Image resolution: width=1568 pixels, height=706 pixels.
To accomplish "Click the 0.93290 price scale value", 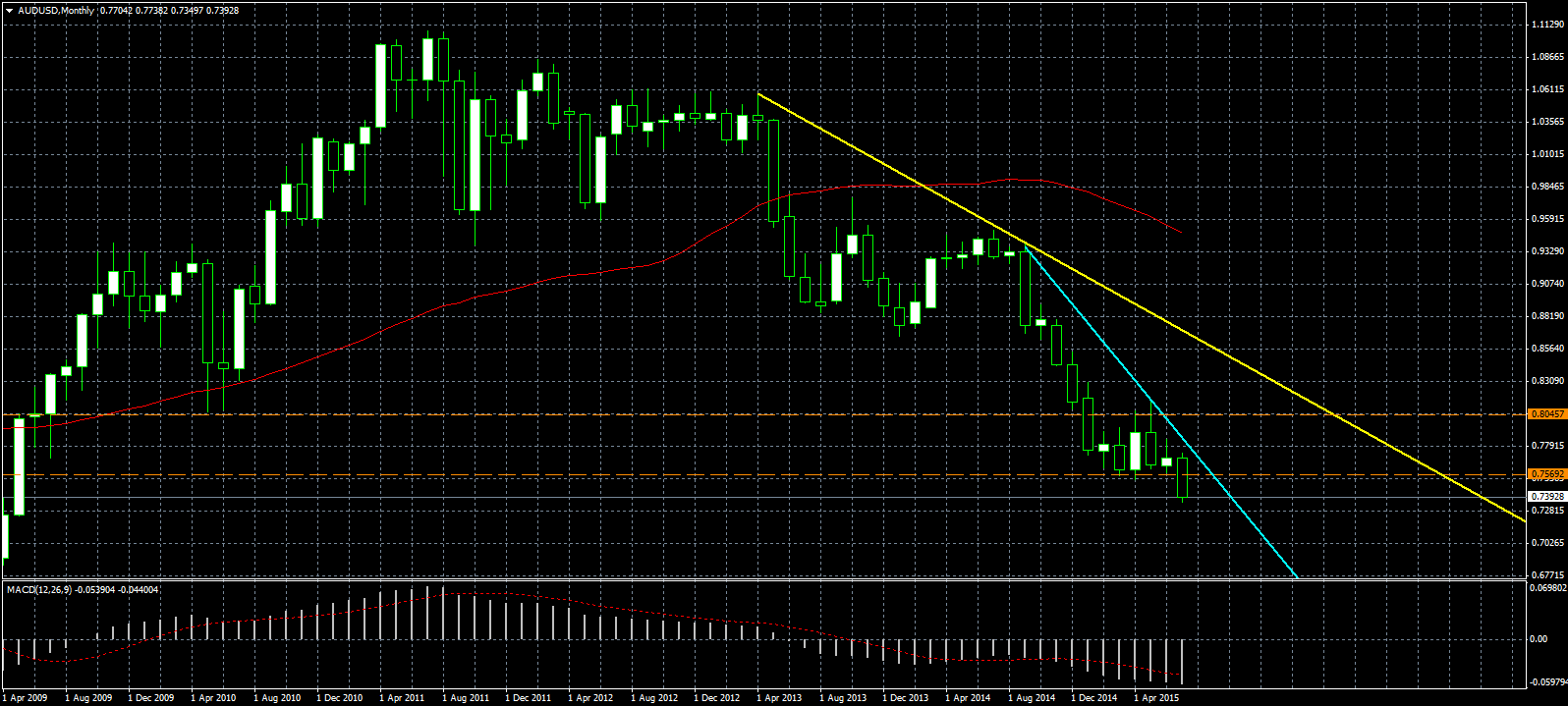I will tap(1548, 251).
